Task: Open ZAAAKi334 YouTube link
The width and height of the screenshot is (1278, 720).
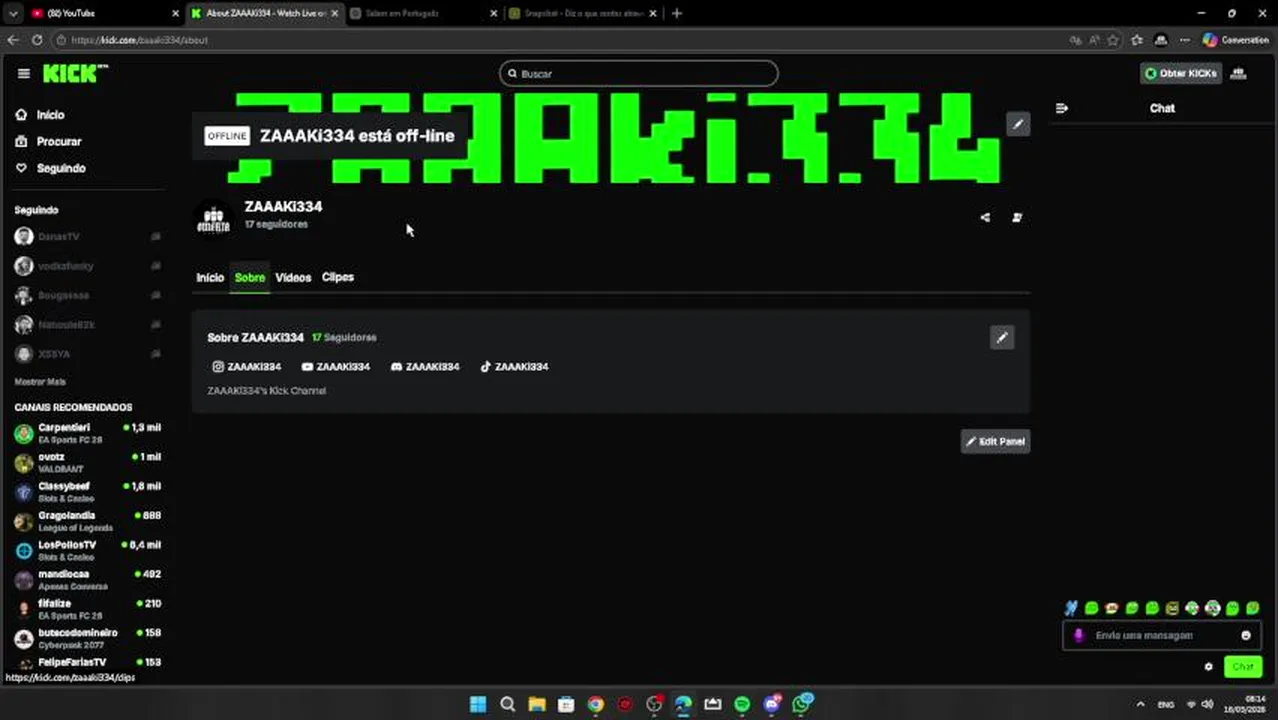Action: tap(336, 367)
